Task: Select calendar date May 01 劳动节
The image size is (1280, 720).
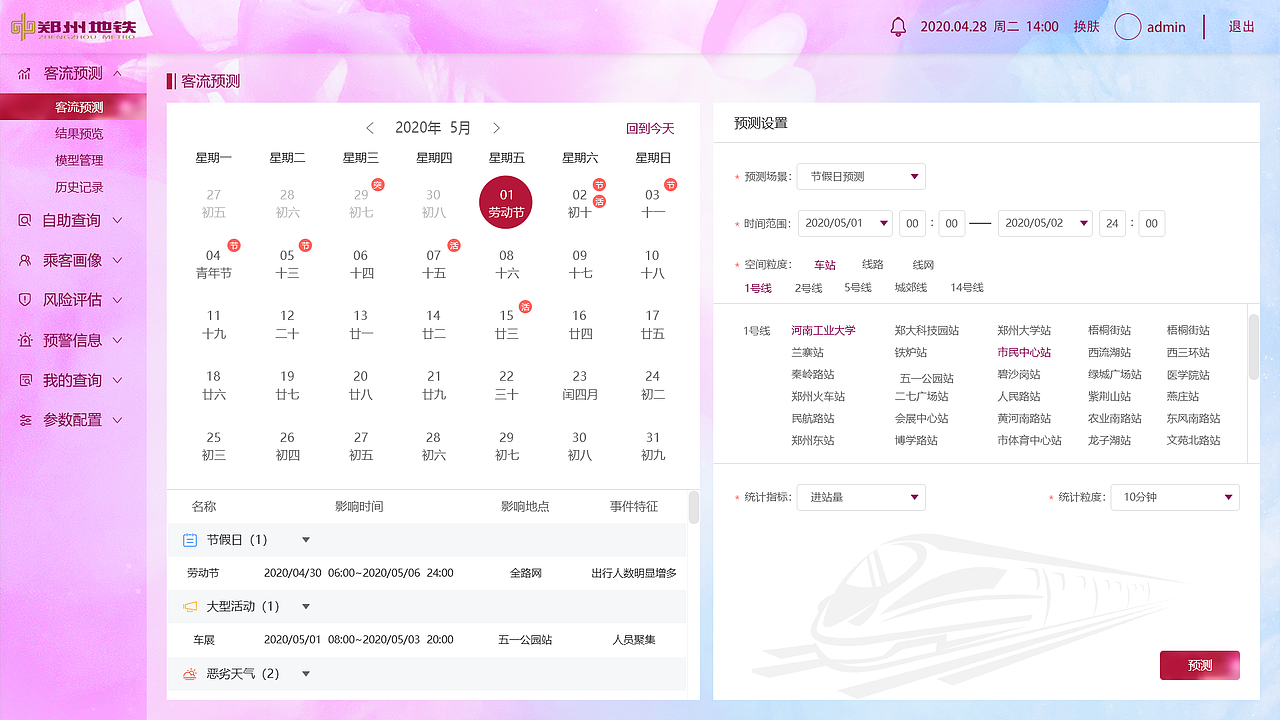Action: (506, 202)
